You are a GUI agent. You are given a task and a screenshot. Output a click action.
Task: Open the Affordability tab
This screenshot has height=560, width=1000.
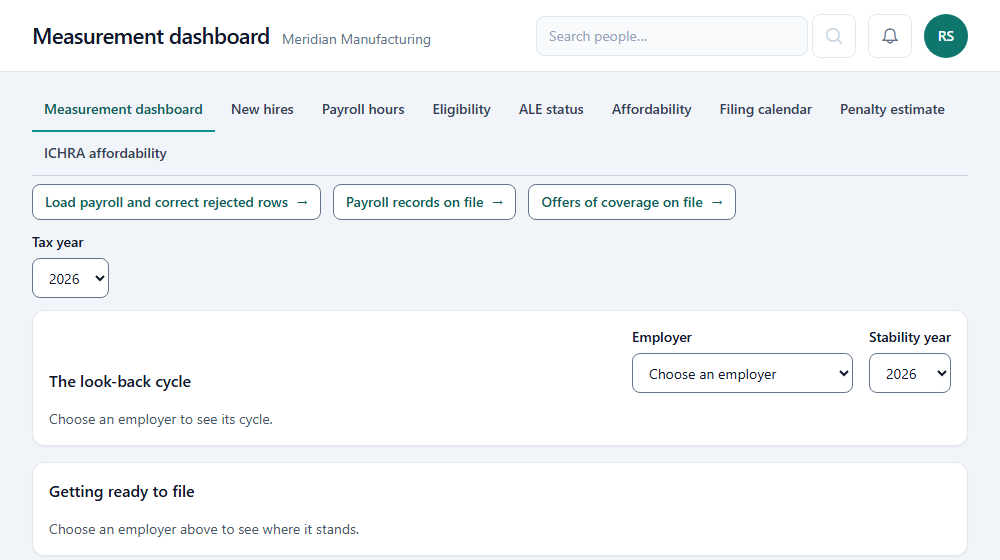click(x=651, y=110)
